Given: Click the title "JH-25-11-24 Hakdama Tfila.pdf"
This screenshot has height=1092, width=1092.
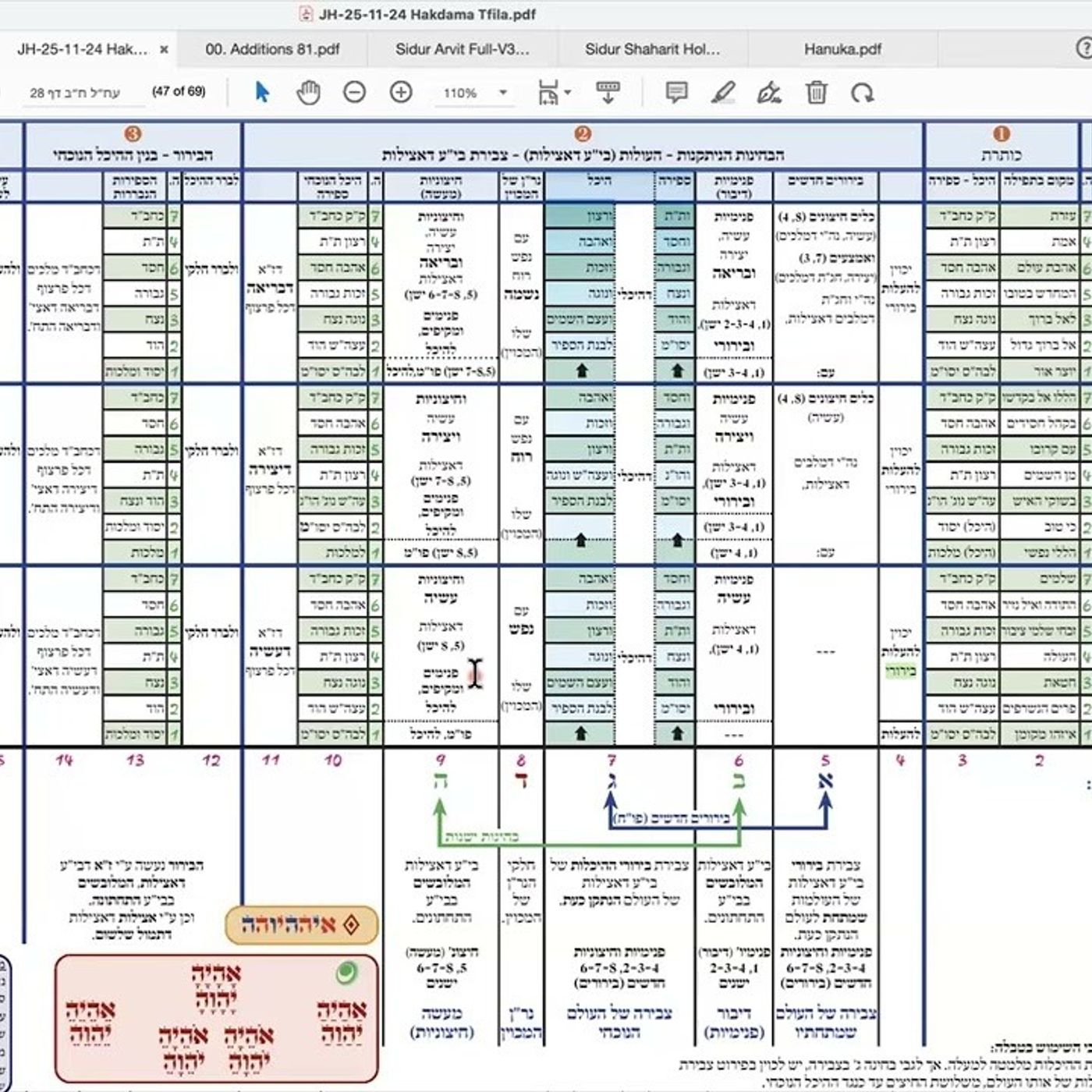Looking at the screenshot, I should [427, 14].
